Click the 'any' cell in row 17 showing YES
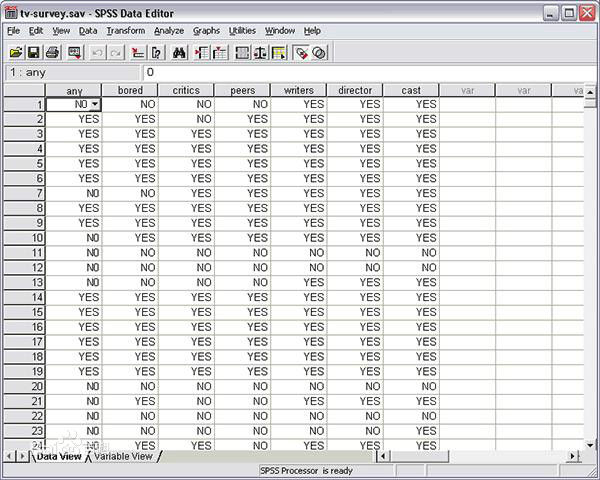Screen dimensions: 600x480 [x=74, y=342]
